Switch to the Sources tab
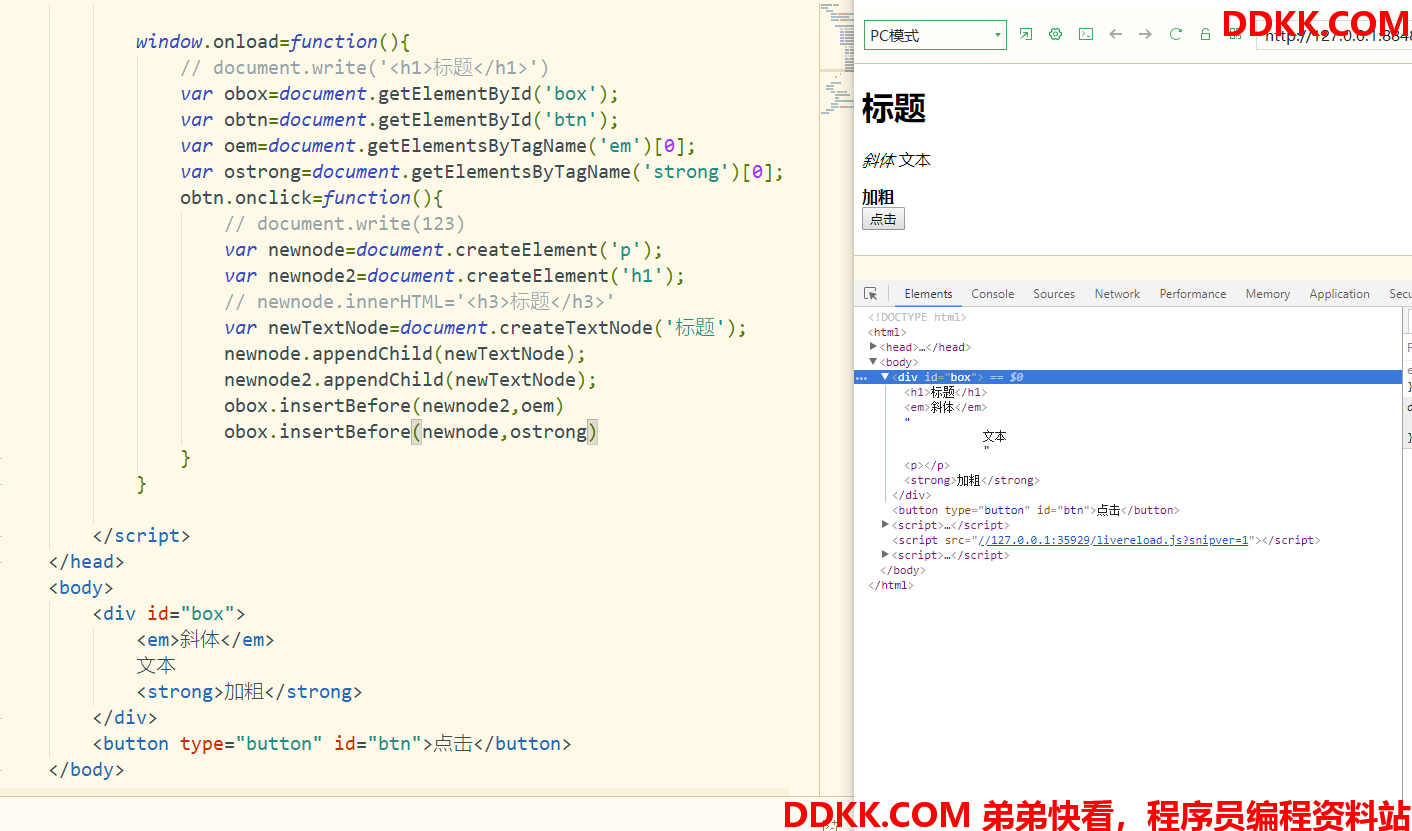Screen dimensions: 1412x831 [x=1054, y=294]
